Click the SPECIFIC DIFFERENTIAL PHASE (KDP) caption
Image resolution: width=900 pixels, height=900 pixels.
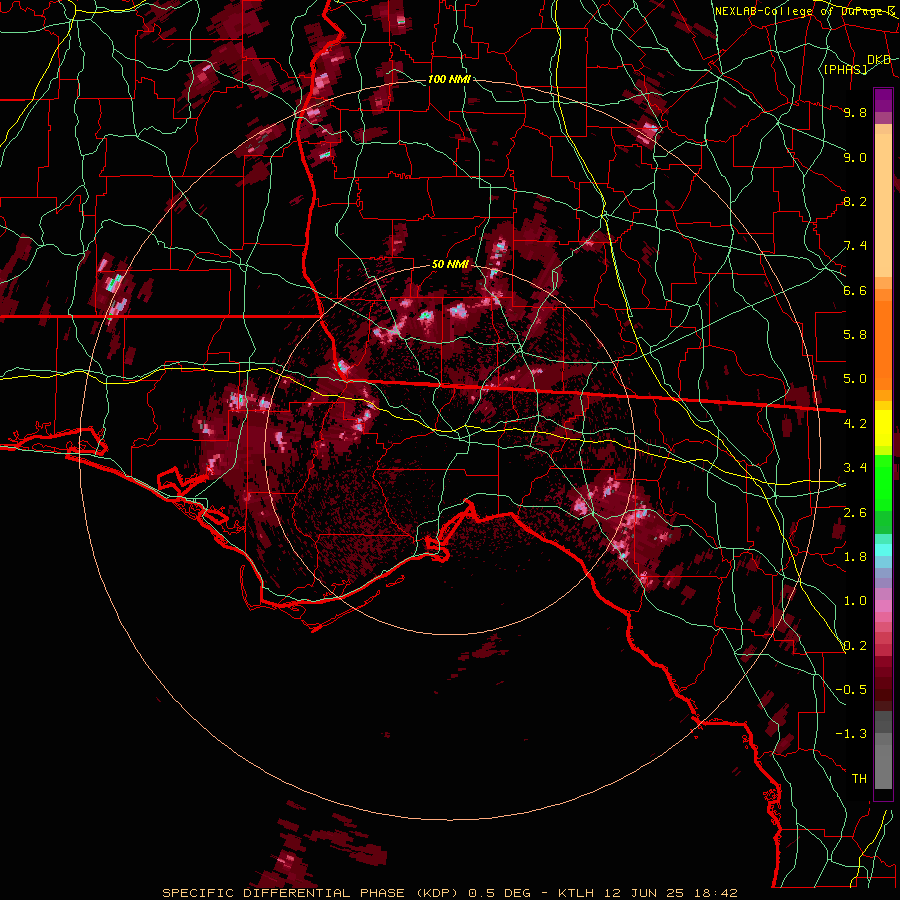[x=309, y=893]
